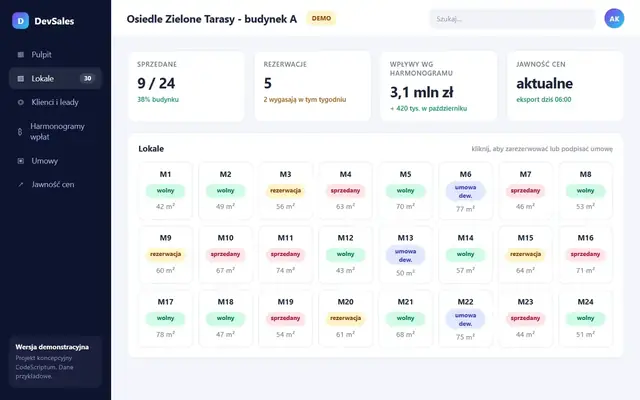Click the 38% budynku text
The image size is (640, 400).
(158, 100)
